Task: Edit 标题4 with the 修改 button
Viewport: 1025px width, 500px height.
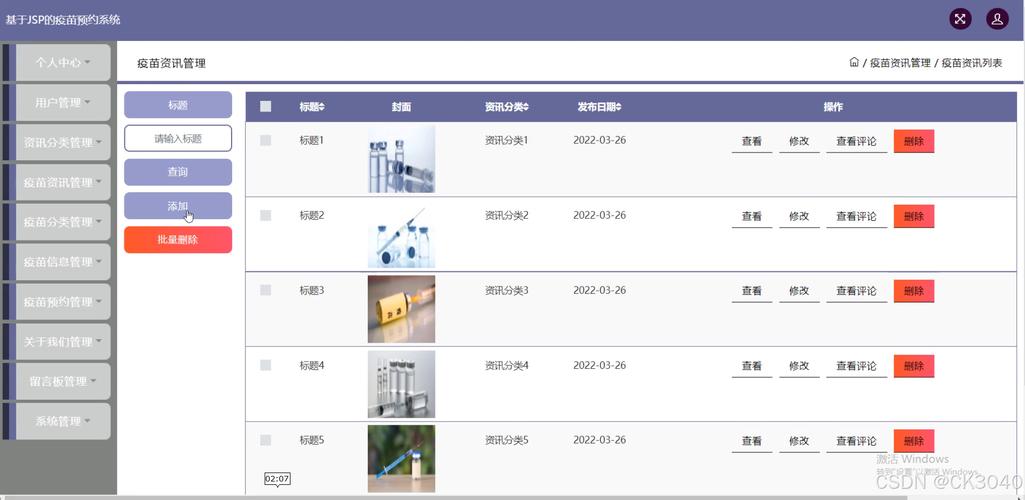Action: coord(799,366)
